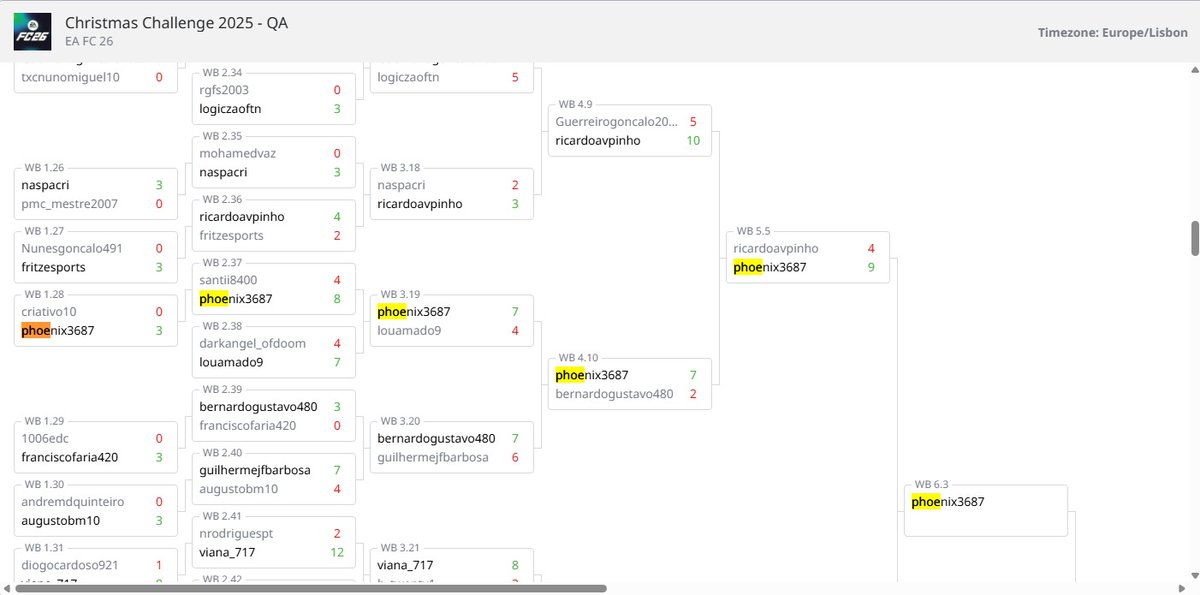Click phoenix3687 in match WB 2.37
This screenshot has width=1200, height=595.
[x=236, y=299]
